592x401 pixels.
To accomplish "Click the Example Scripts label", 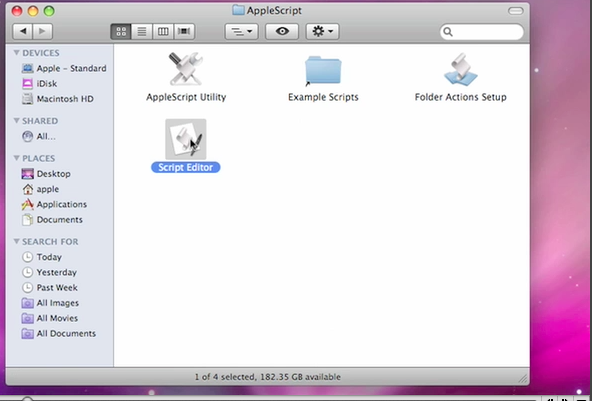I will 323,97.
